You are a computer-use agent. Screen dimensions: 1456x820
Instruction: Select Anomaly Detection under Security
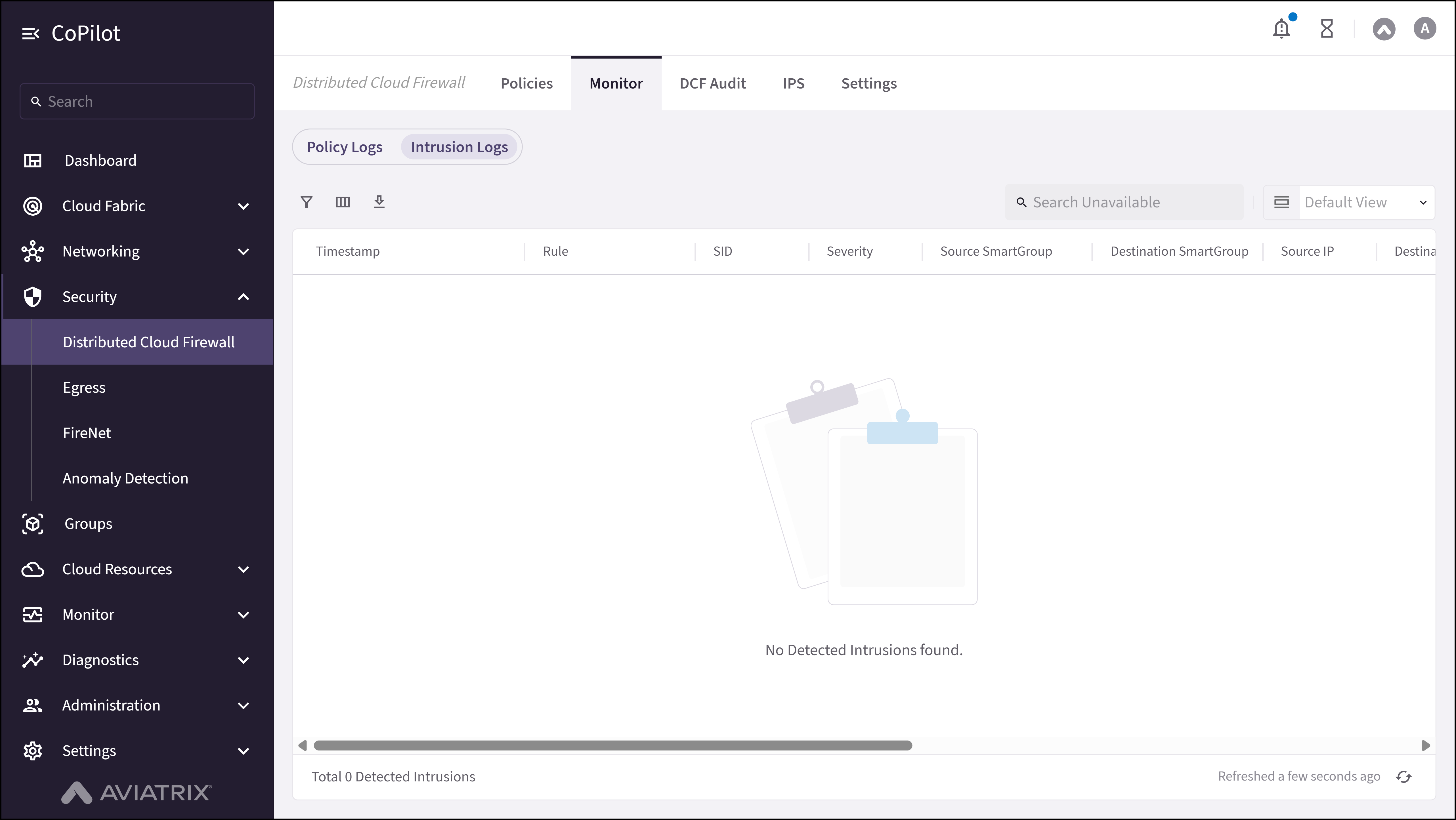(125, 478)
